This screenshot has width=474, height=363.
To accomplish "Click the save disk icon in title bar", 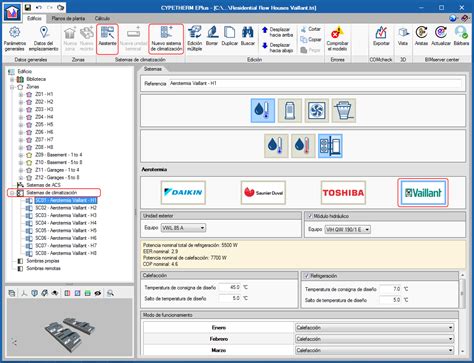I will click(28, 7).
